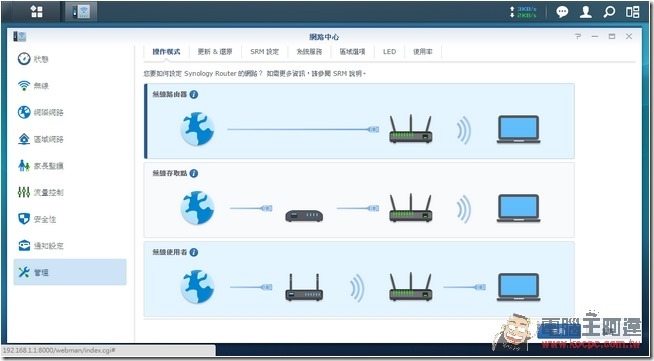
Task: Click the house local network icon
Action: [x=24, y=139]
